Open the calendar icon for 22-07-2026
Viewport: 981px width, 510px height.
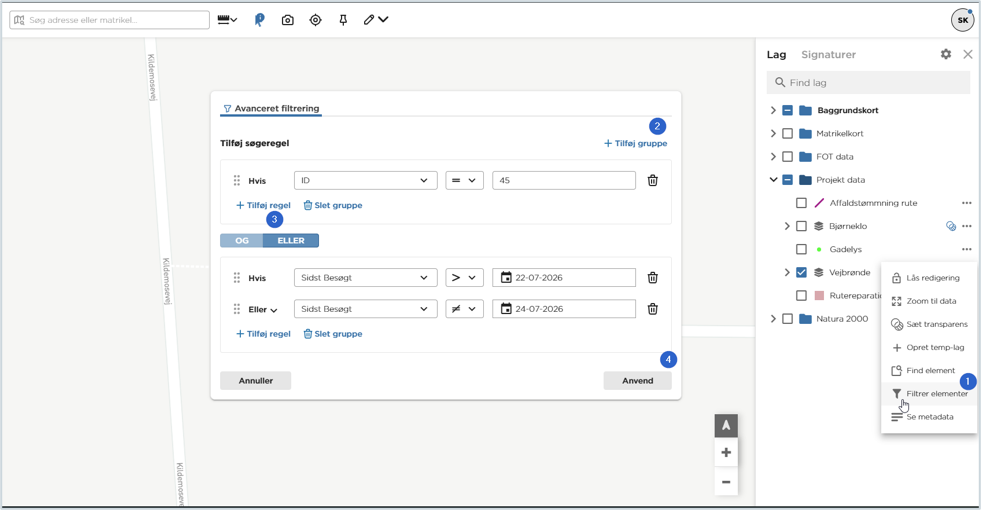pos(506,277)
